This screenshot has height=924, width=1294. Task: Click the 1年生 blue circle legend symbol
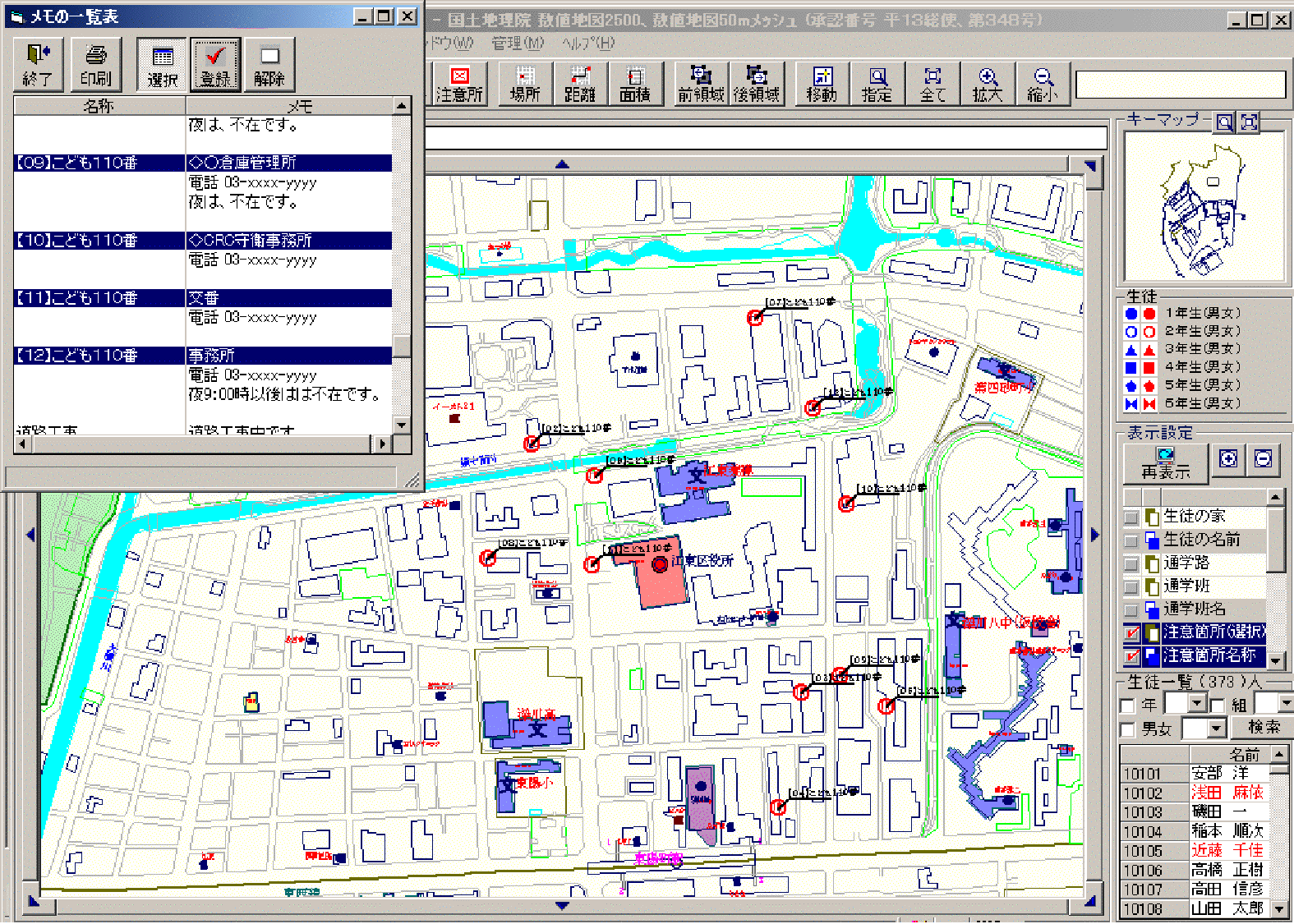click(x=1131, y=313)
